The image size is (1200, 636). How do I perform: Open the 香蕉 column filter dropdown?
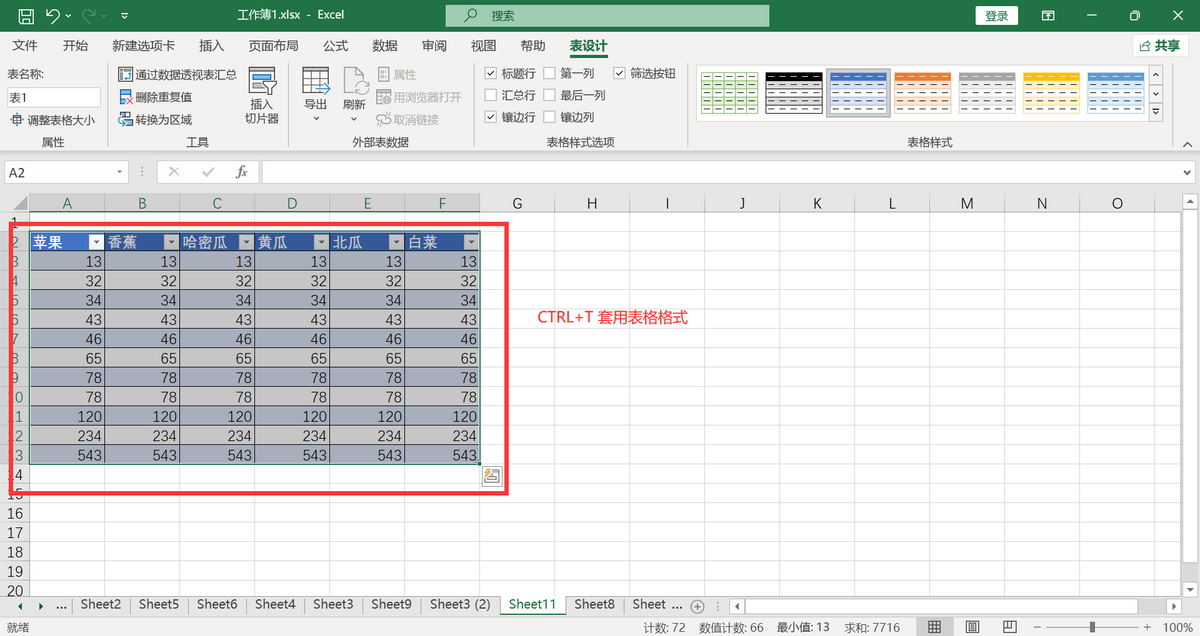[170, 242]
